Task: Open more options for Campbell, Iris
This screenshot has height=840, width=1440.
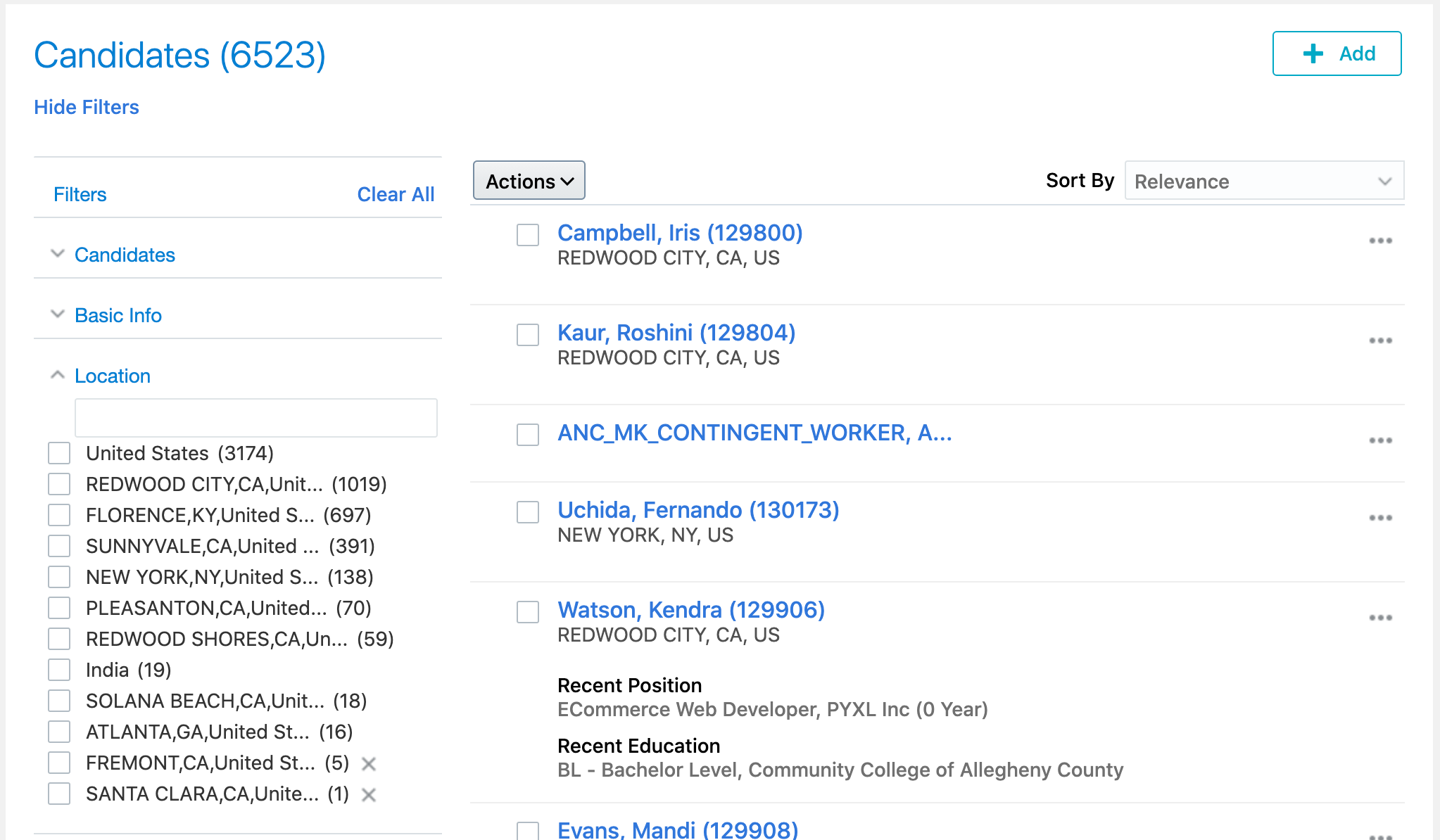Action: point(1380,241)
